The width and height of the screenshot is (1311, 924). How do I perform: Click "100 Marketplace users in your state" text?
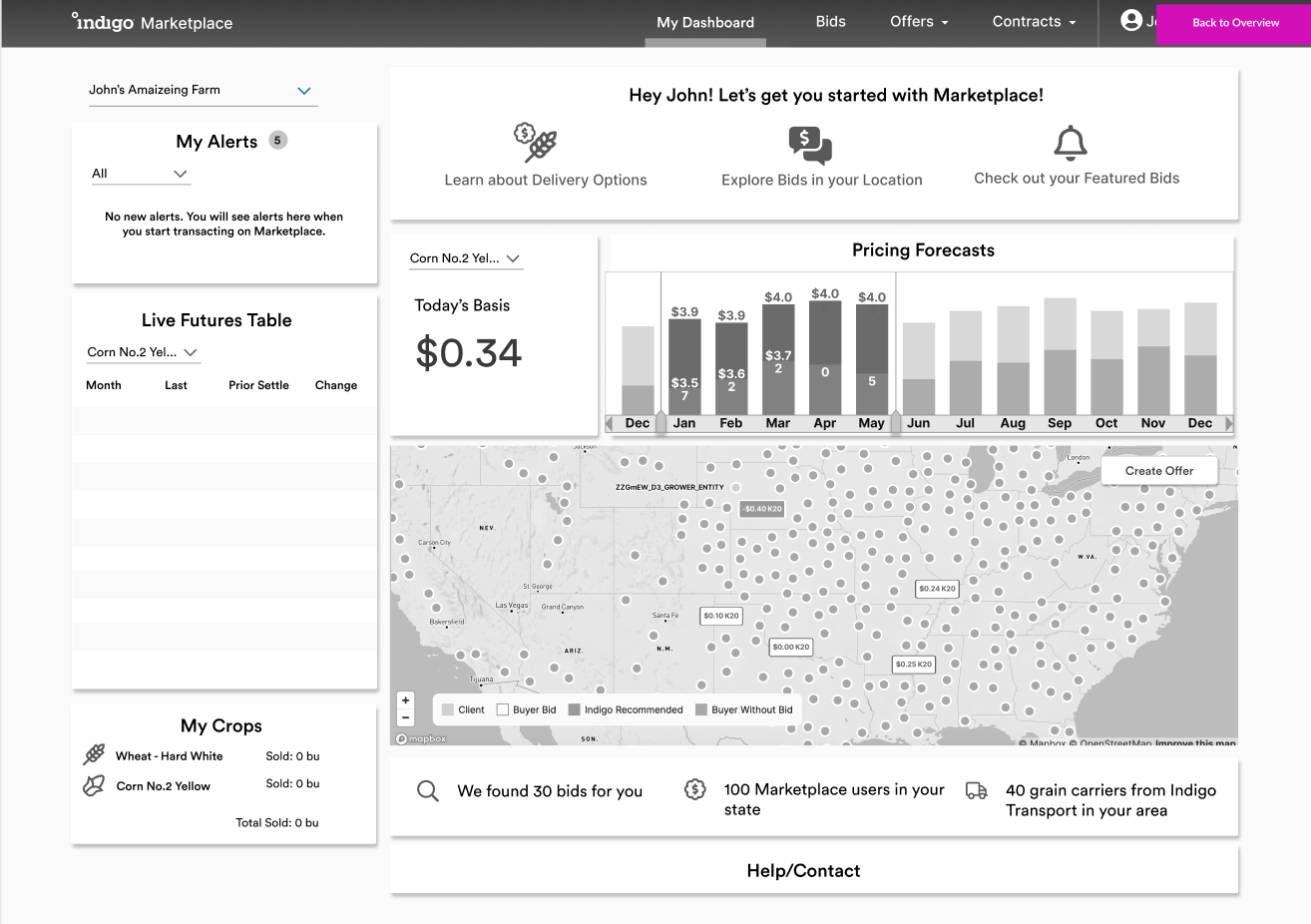834,799
